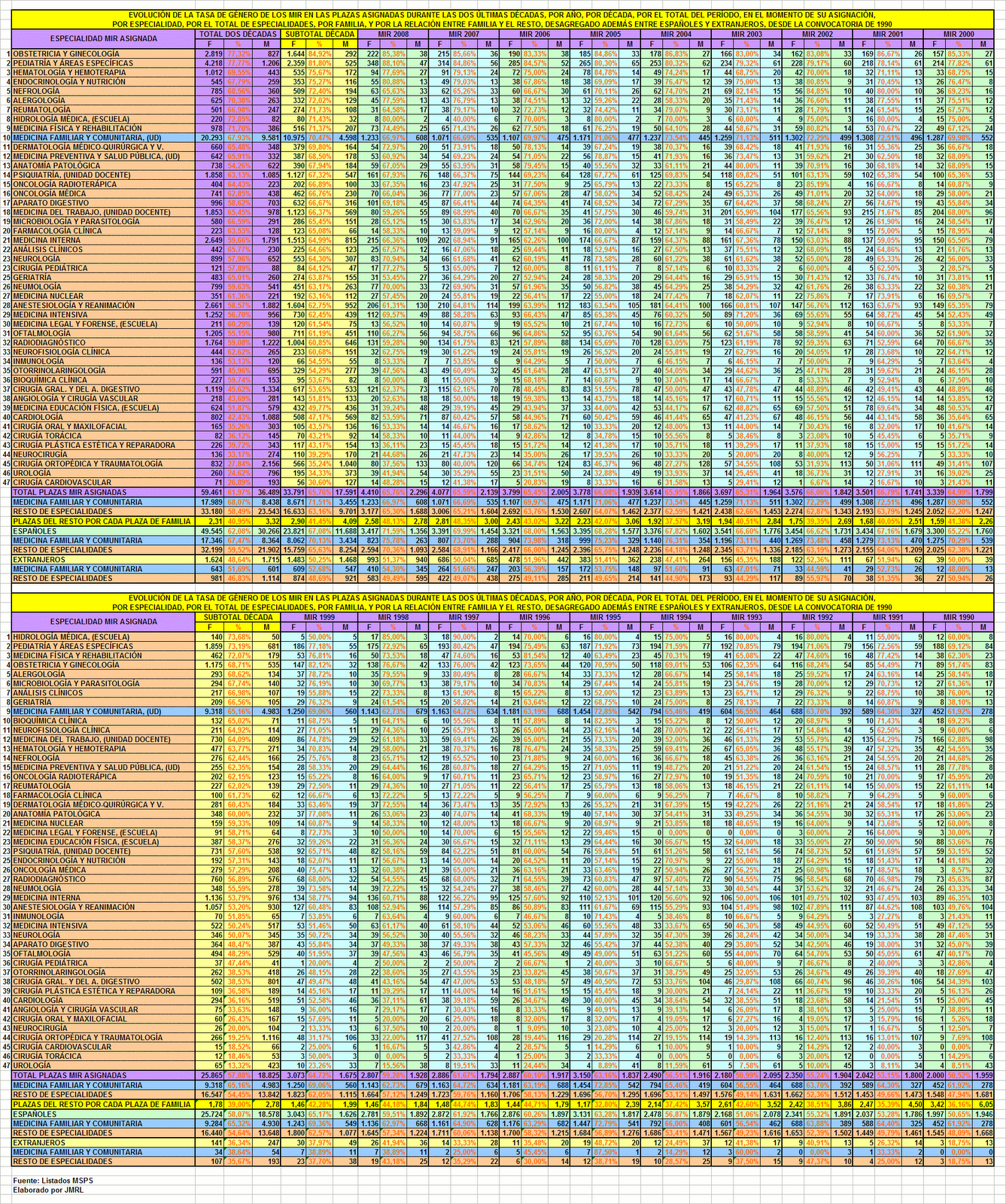Click the MIR 2008 column header

click(x=394, y=34)
